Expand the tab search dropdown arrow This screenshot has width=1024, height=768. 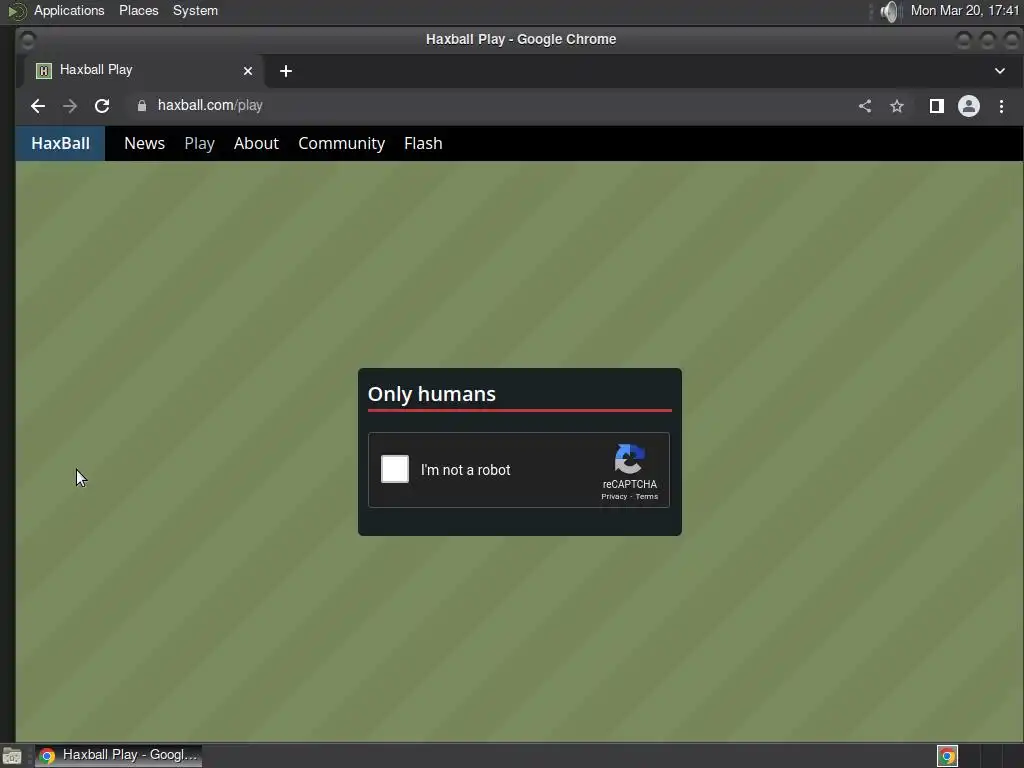pyautogui.click(x=999, y=71)
